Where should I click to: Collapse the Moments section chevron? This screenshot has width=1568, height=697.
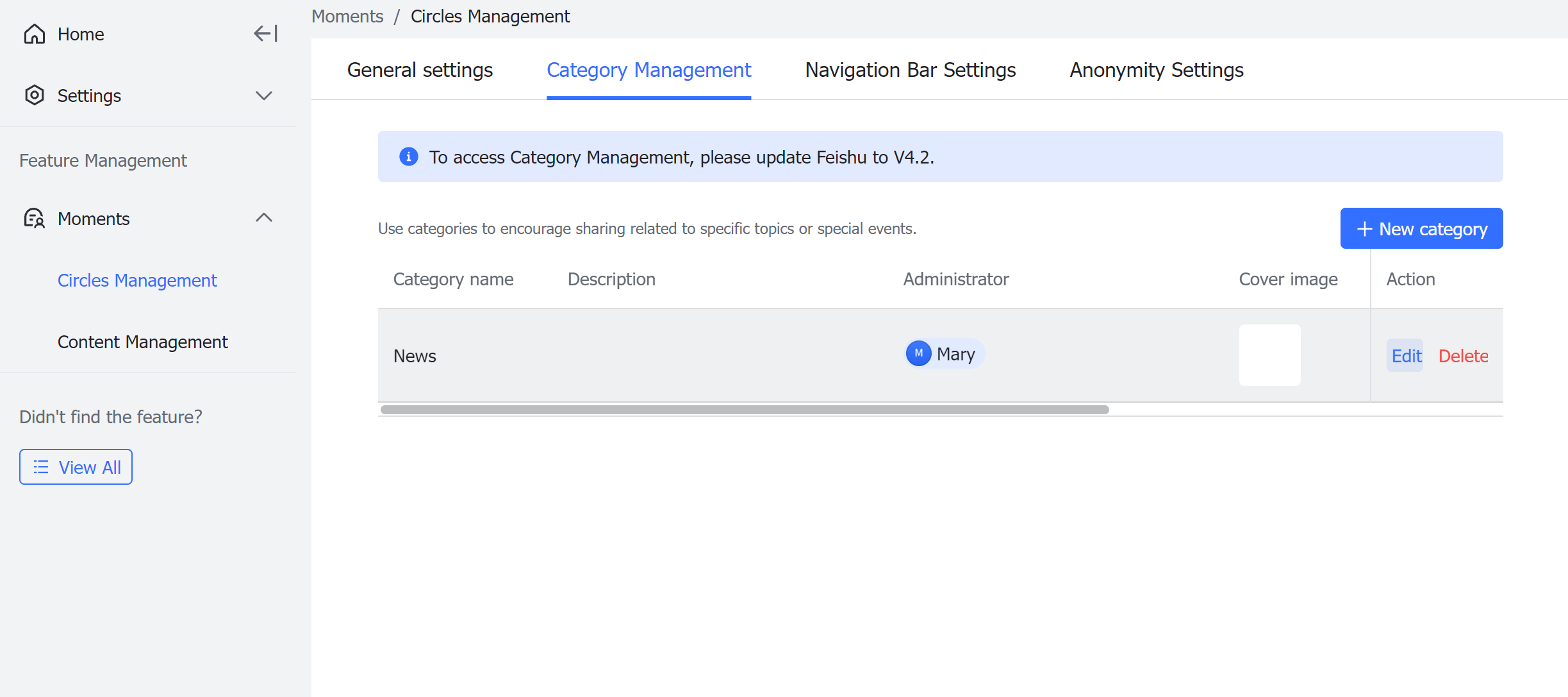264,217
